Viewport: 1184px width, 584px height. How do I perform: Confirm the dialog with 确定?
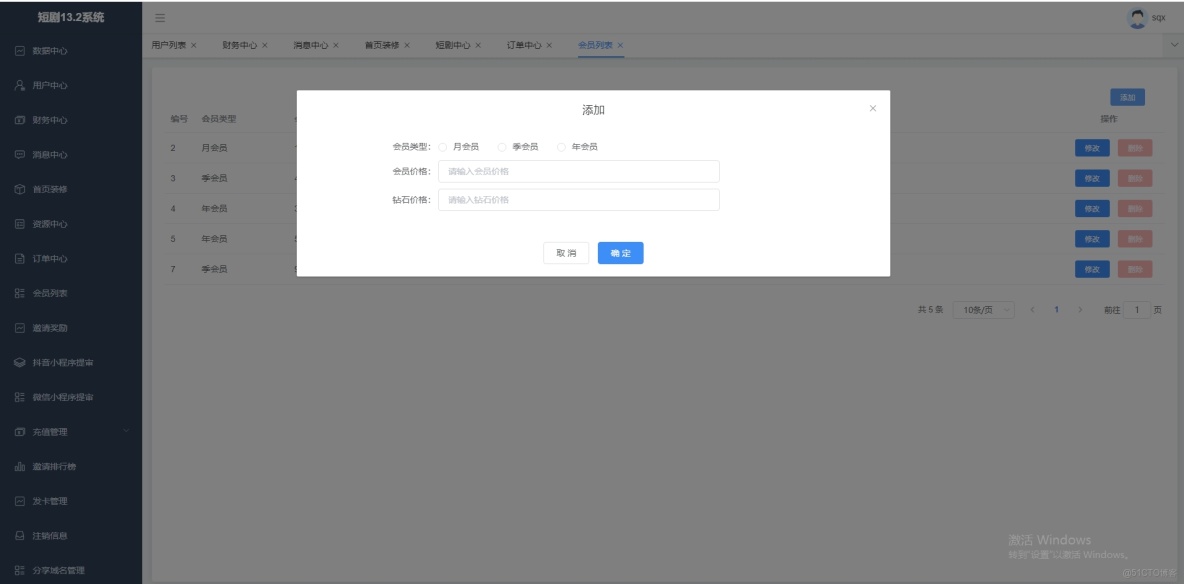620,253
